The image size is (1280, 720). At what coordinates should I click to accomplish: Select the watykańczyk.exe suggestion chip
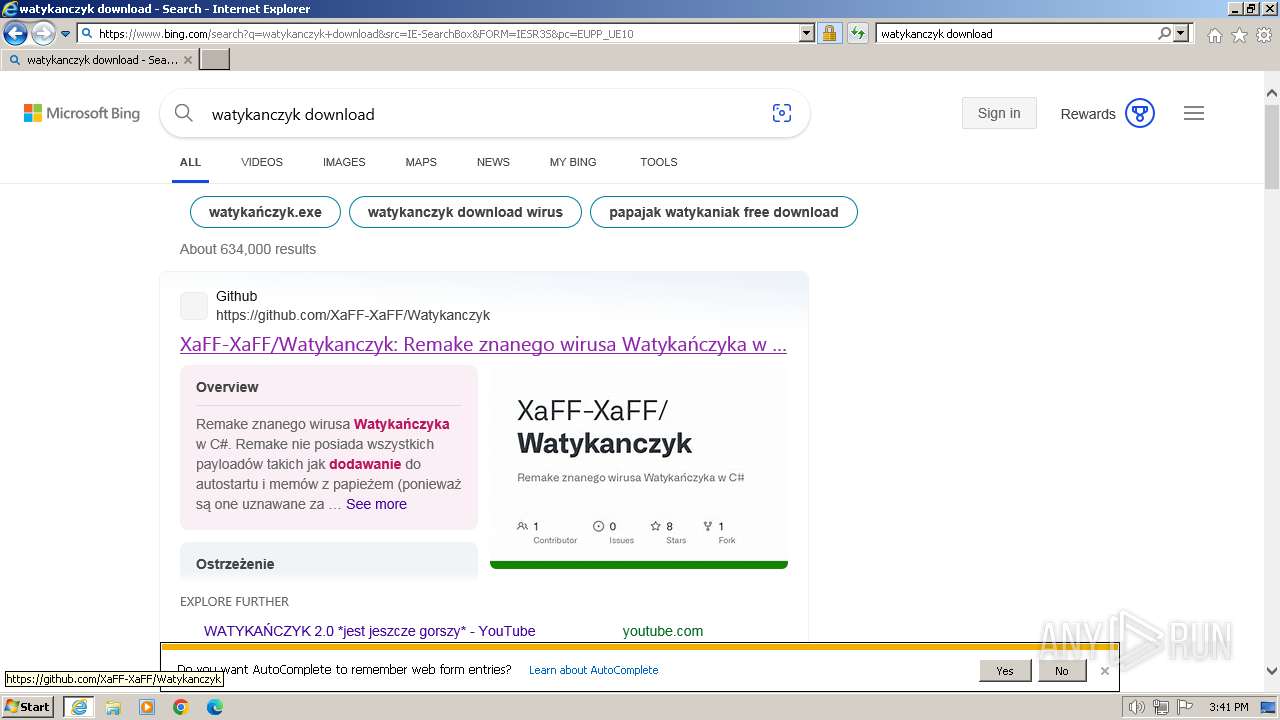pos(265,212)
